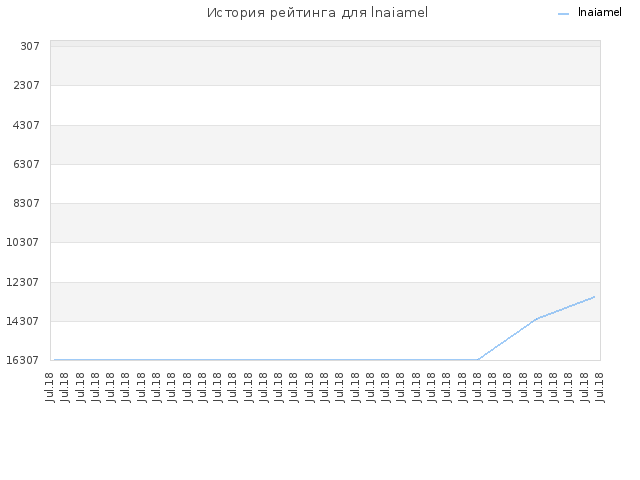Click the middle of the rising line segment

507,339
